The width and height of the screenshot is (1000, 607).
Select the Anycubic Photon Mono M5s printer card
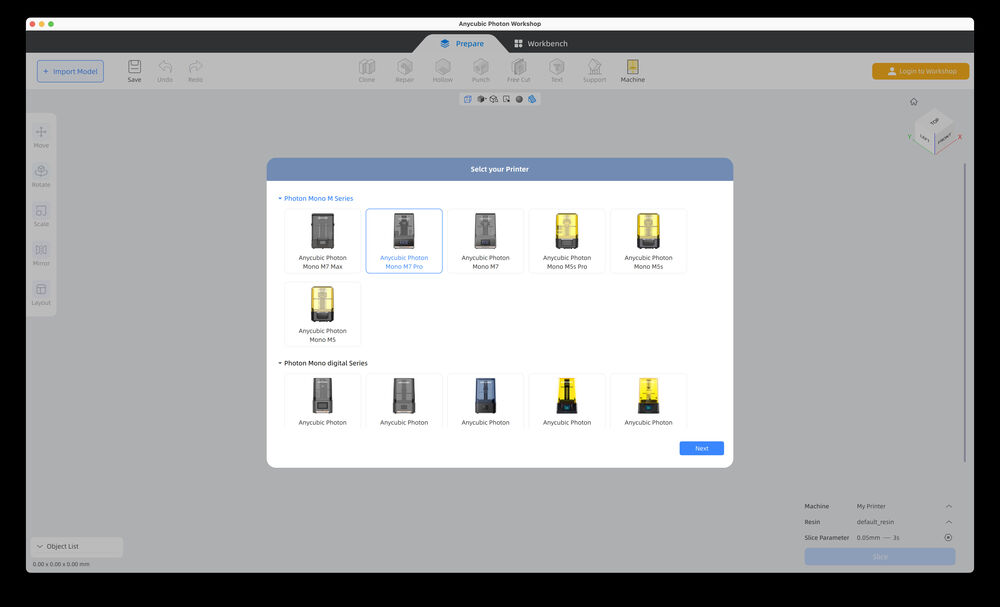(649, 241)
